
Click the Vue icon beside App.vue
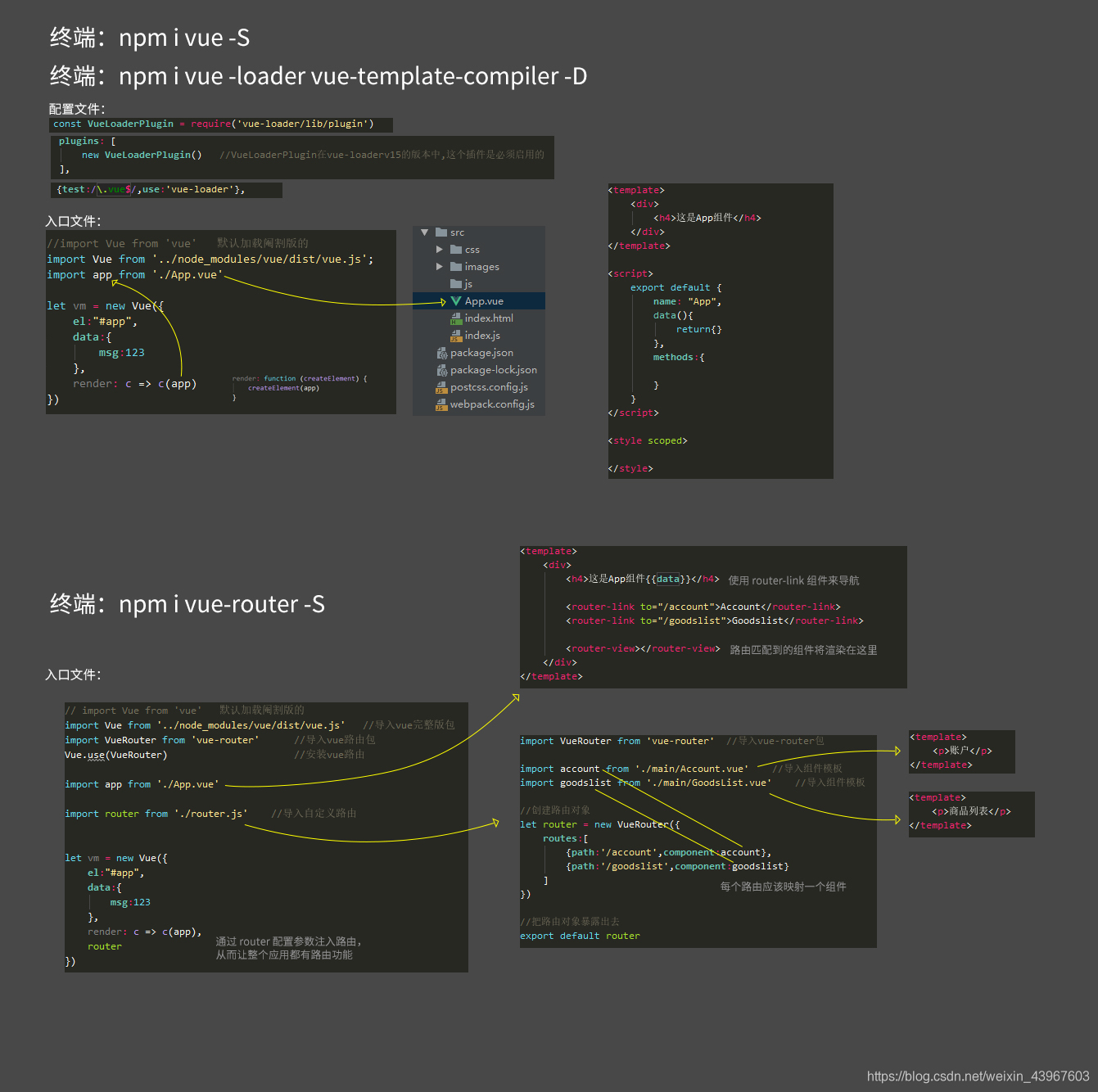click(x=456, y=301)
